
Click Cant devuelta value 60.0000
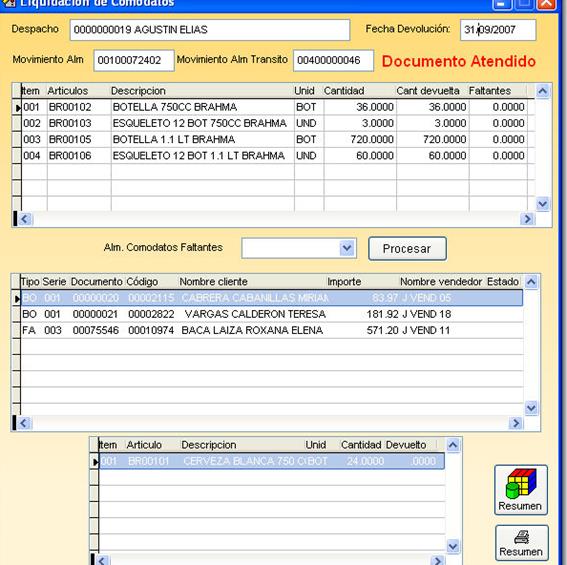point(447,156)
